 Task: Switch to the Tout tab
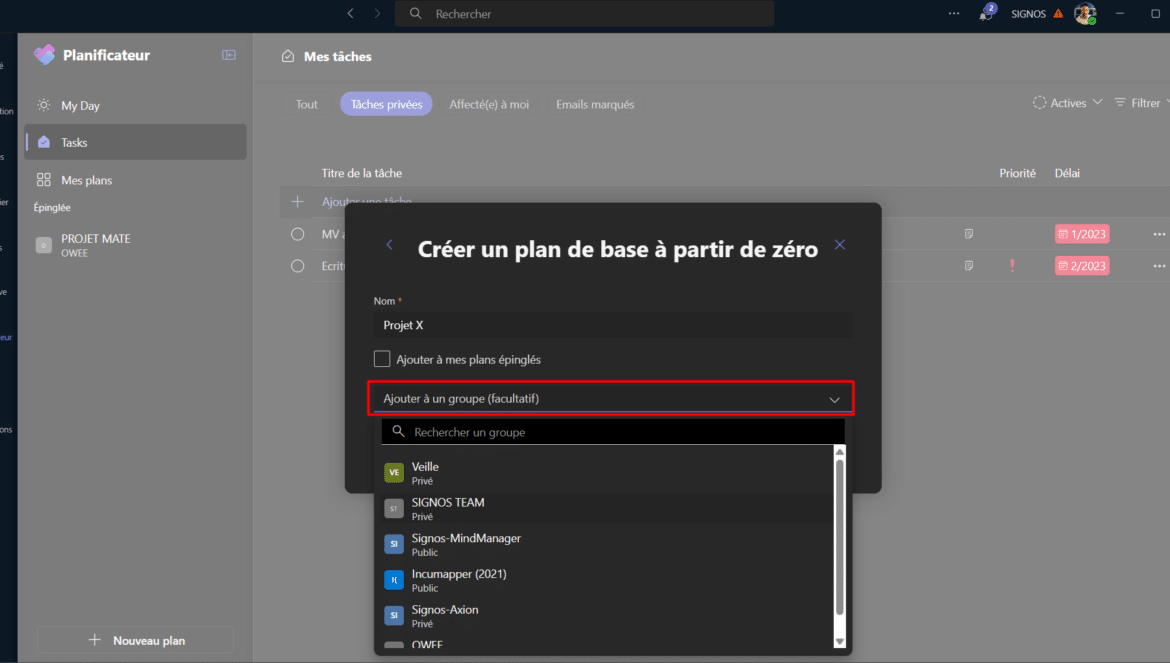click(307, 104)
